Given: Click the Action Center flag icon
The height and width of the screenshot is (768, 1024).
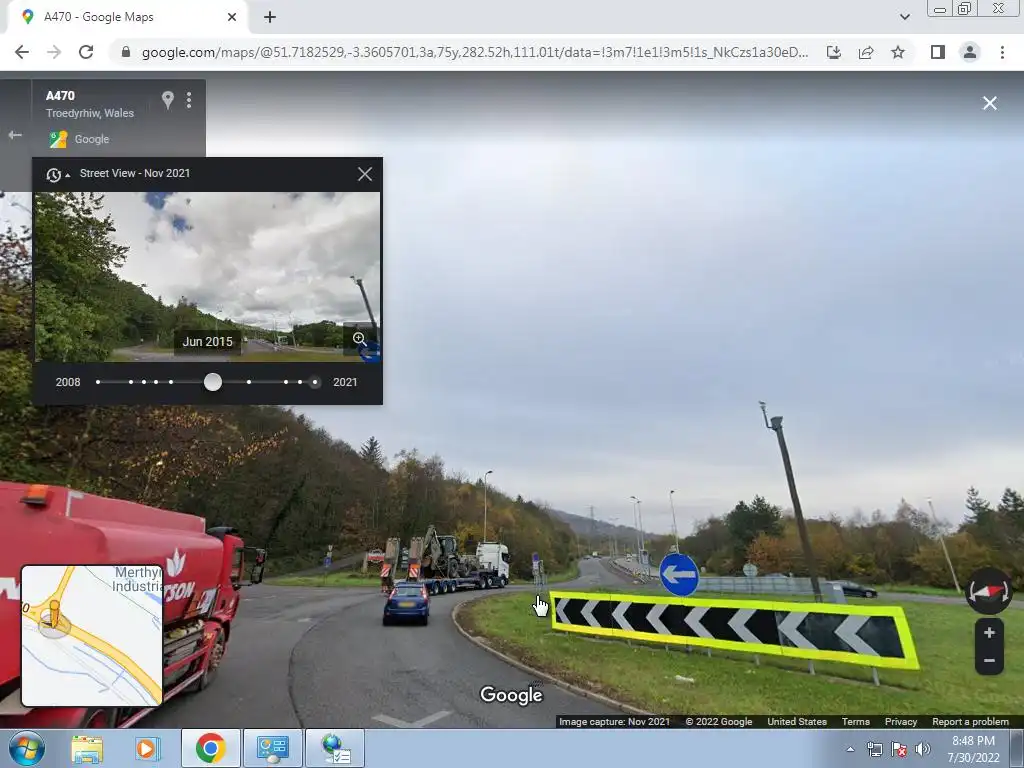Looking at the screenshot, I should click(899, 749).
